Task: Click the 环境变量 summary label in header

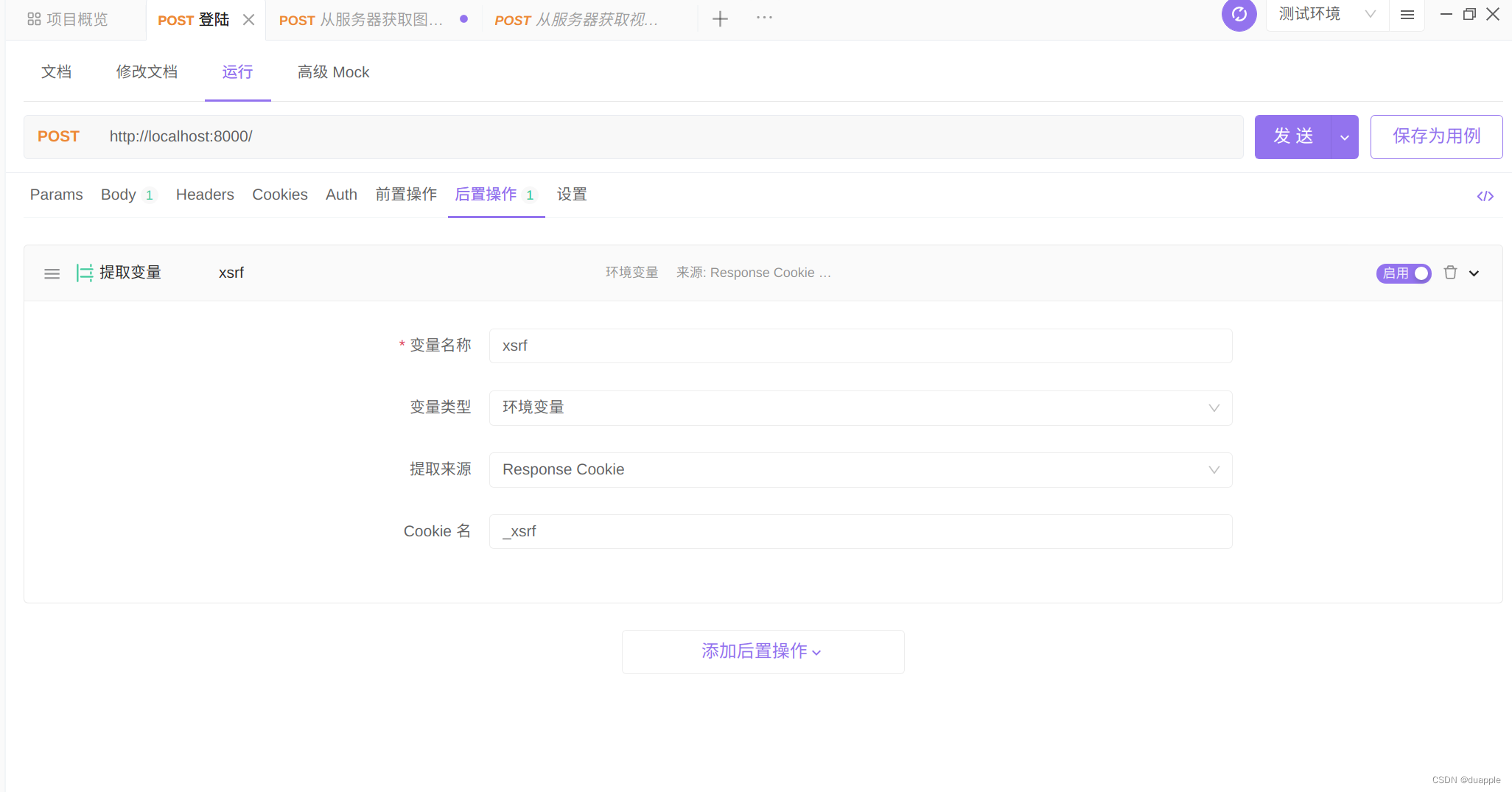Action: click(x=631, y=273)
